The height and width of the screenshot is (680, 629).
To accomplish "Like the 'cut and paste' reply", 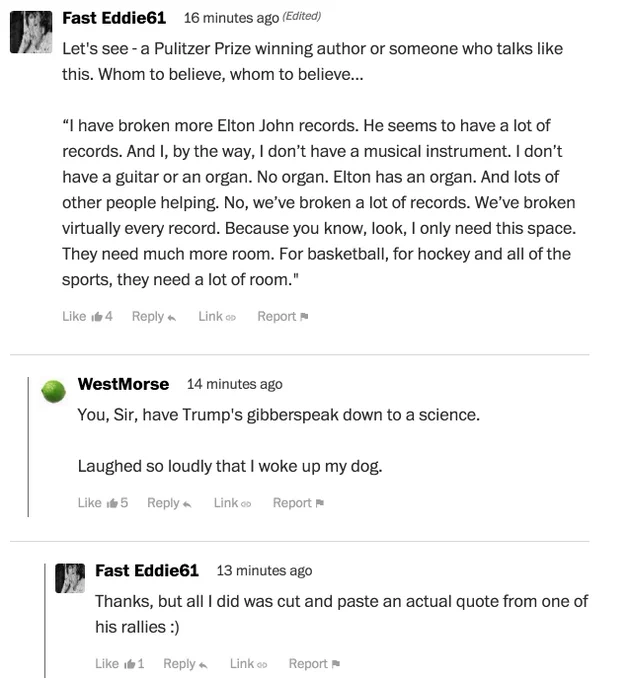I will [x=120, y=664].
